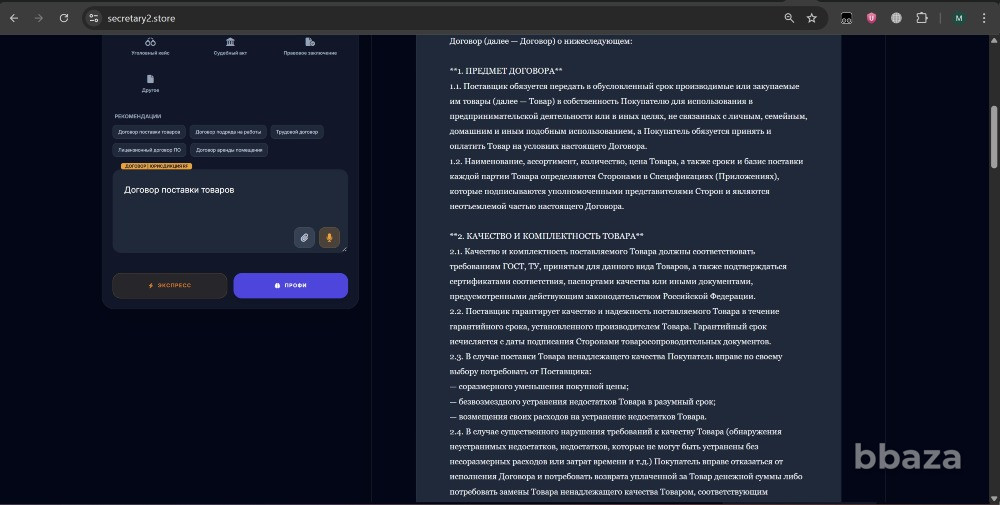Viewport: 1000px width, 505px height.
Task: Select the Уголовный кейс handcuffs icon
Action: pos(151,42)
